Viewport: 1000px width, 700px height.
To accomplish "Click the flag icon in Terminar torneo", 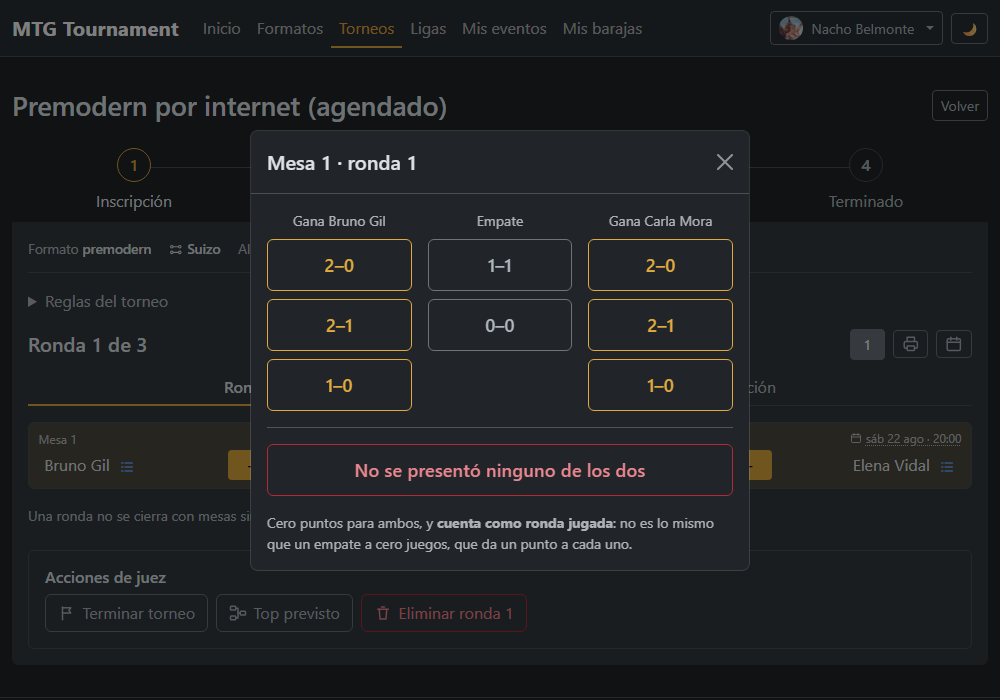I will pyautogui.click(x=66, y=613).
